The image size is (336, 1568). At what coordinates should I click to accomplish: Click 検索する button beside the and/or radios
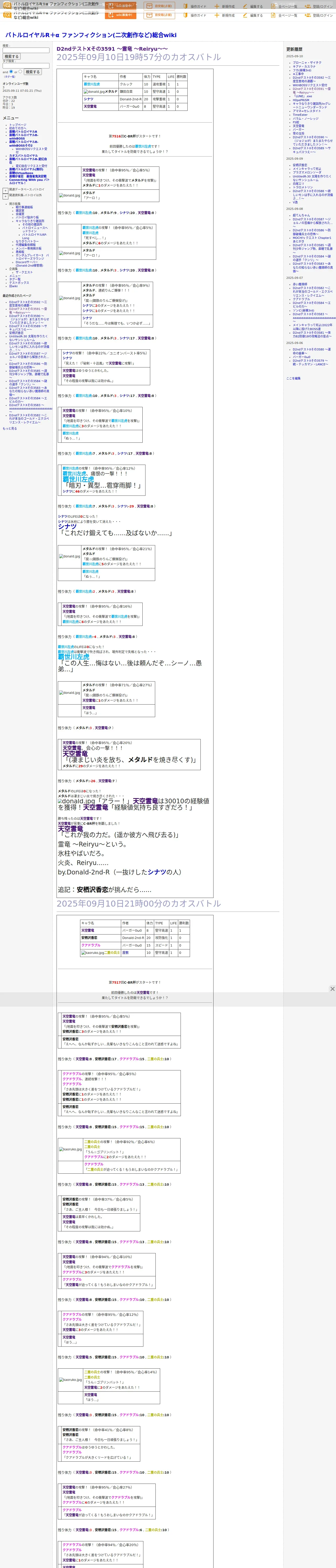32,72
